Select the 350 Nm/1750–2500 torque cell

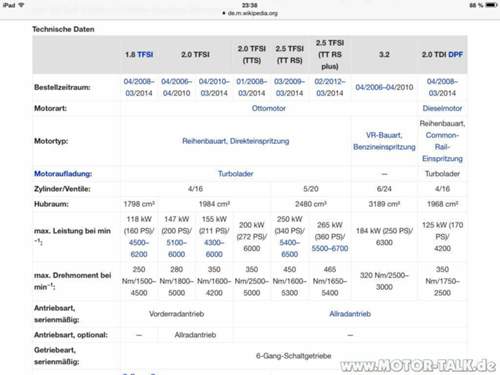(442, 281)
